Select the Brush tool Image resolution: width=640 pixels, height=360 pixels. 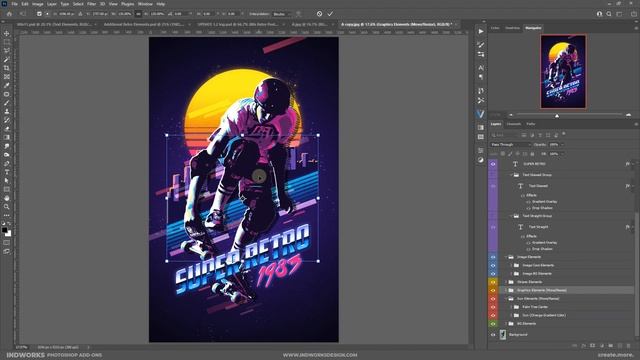[7, 102]
